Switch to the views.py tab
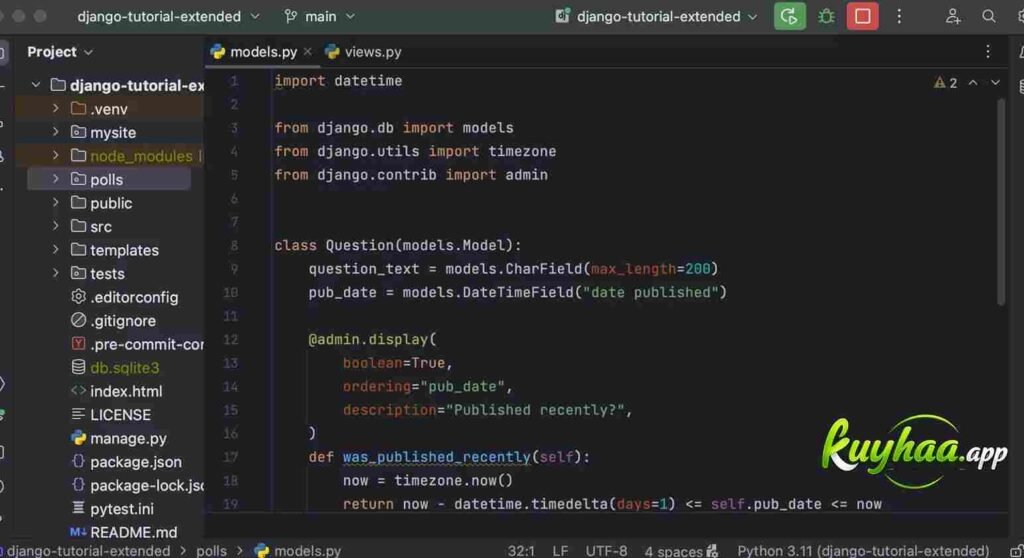 364,52
